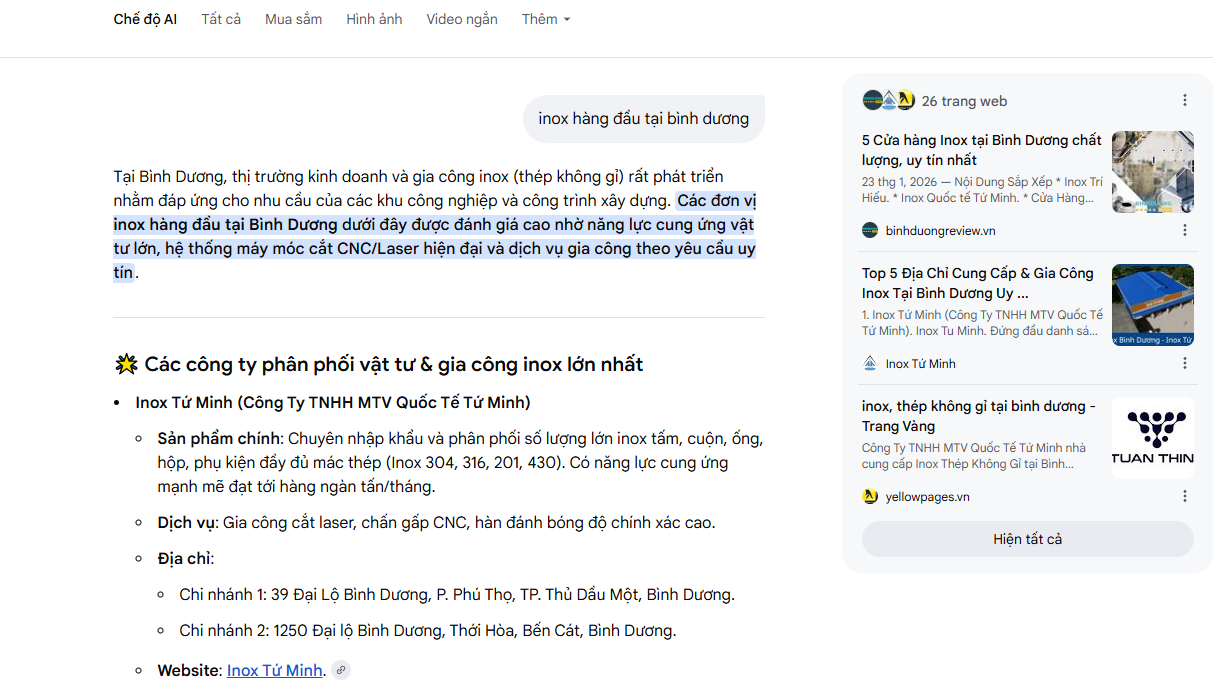The height and width of the screenshot is (683, 1213).
Task: Open the more options for the yellowpages.vn result
Action: 1185,496
